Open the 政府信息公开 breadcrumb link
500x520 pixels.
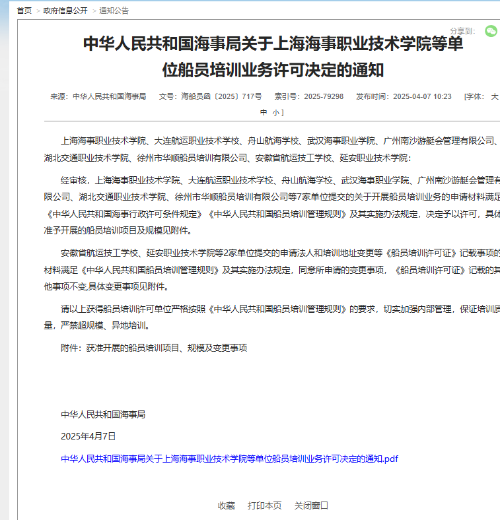click(x=65, y=11)
